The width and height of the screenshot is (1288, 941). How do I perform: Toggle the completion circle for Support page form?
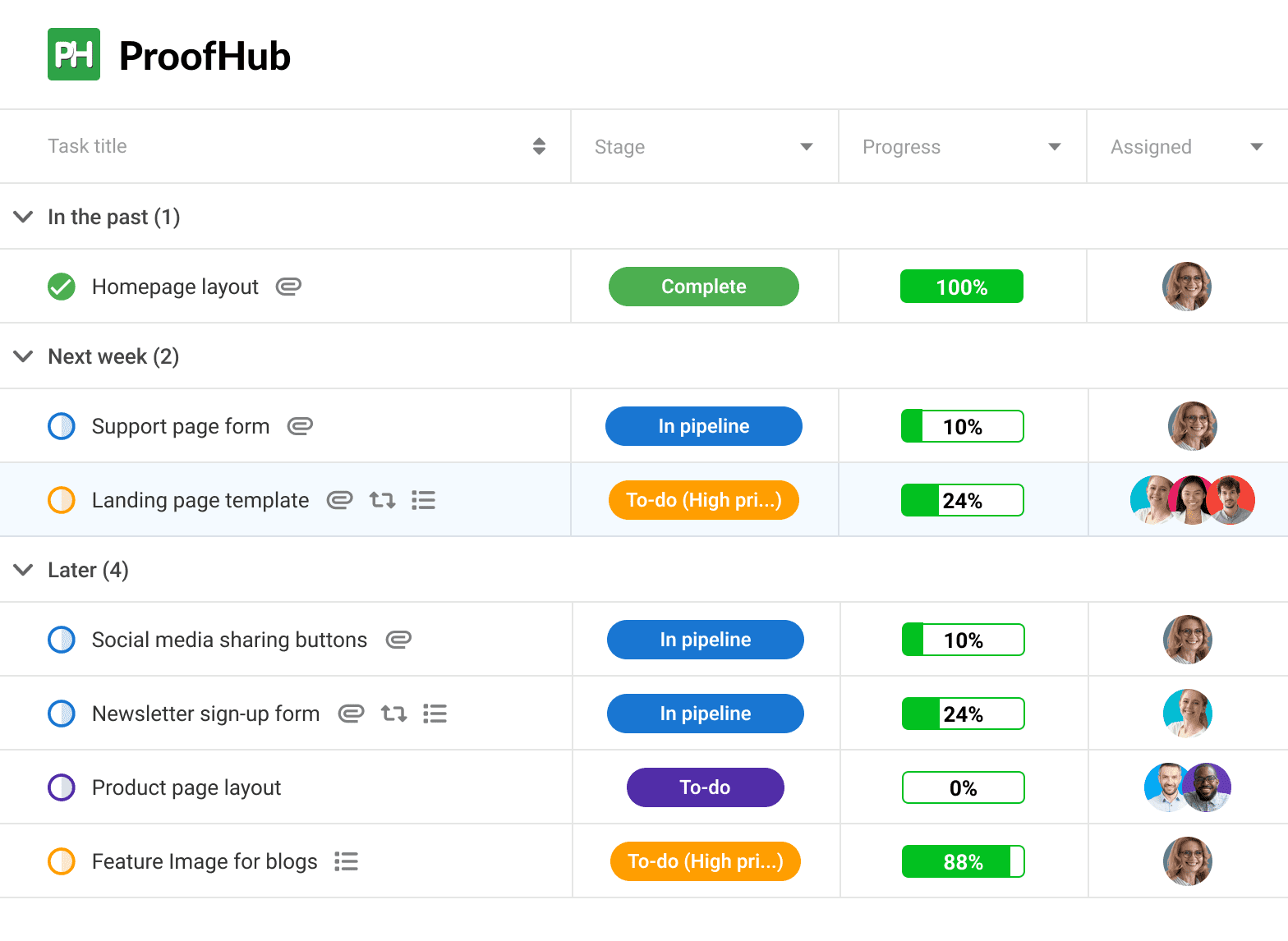pyautogui.click(x=62, y=426)
